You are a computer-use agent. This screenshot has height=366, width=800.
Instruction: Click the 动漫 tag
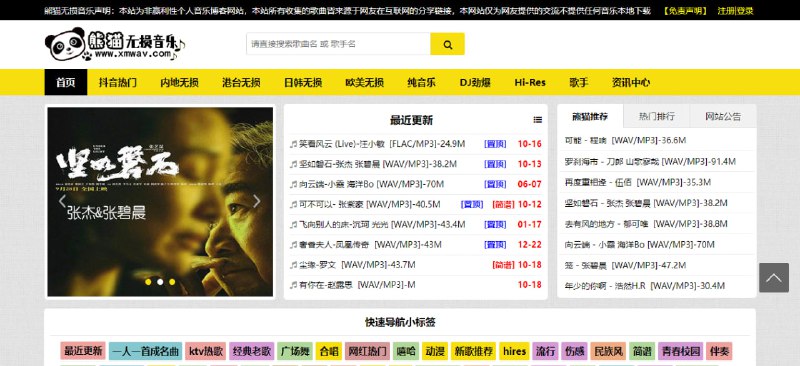point(435,351)
